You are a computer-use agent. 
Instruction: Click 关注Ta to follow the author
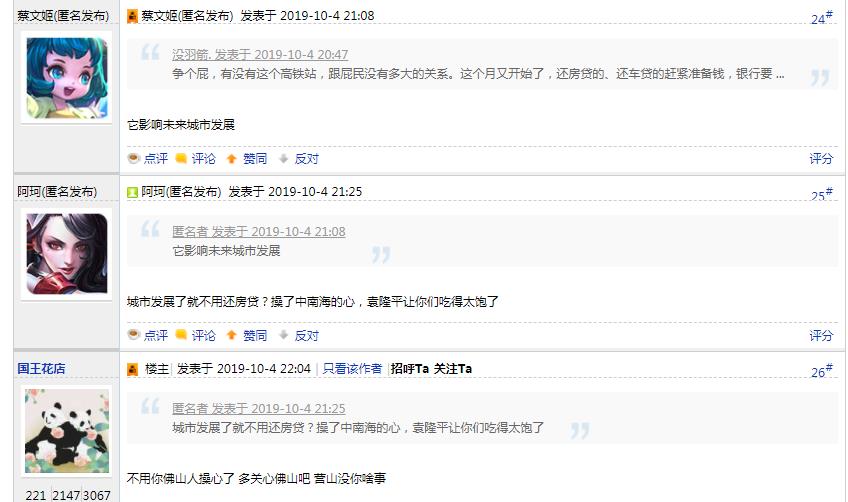point(453,368)
